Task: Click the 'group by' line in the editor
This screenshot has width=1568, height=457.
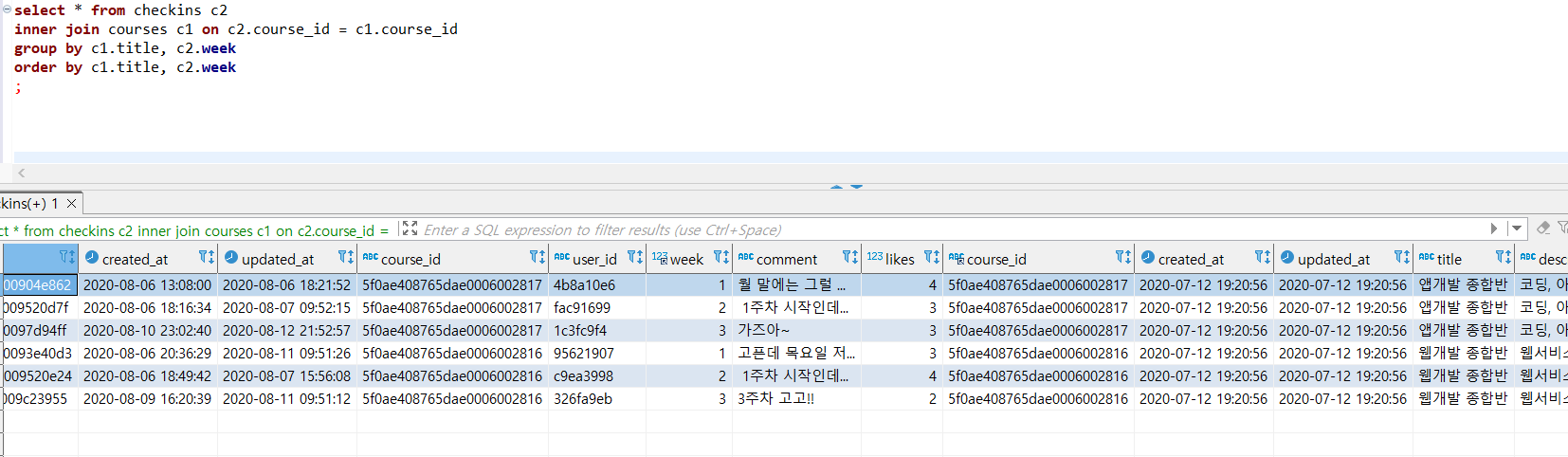Action: click(x=125, y=48)
